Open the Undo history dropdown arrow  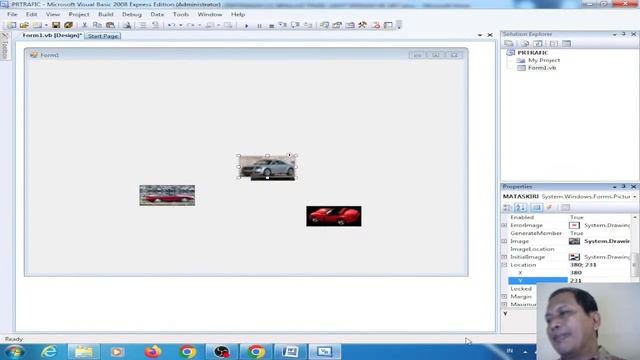click(x=181, y=25)
